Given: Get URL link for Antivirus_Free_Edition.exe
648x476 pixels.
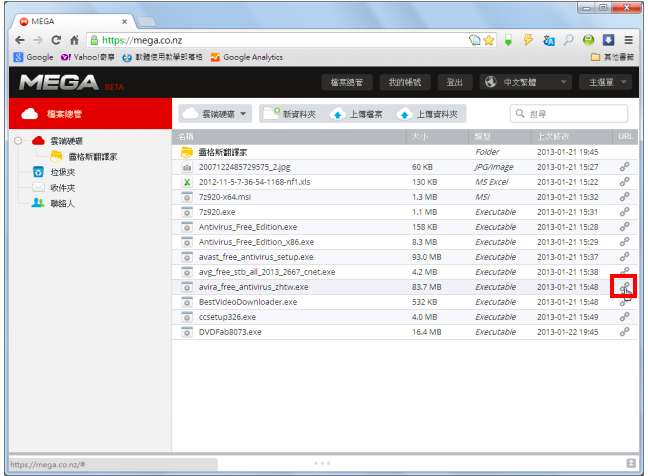Looking at the screenshot, I should click(x=624, y=227).
